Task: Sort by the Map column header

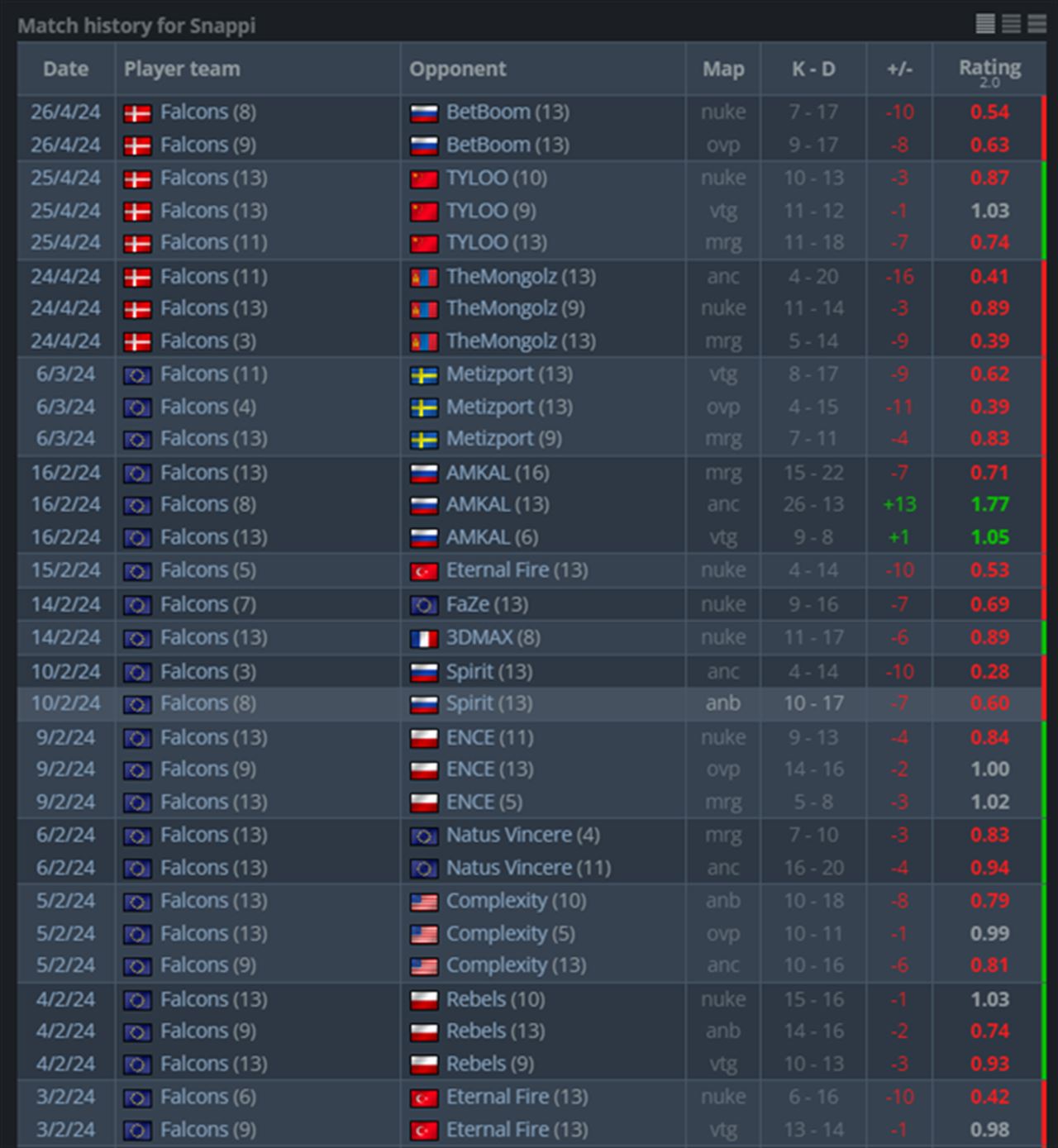Action: (723, 69)
